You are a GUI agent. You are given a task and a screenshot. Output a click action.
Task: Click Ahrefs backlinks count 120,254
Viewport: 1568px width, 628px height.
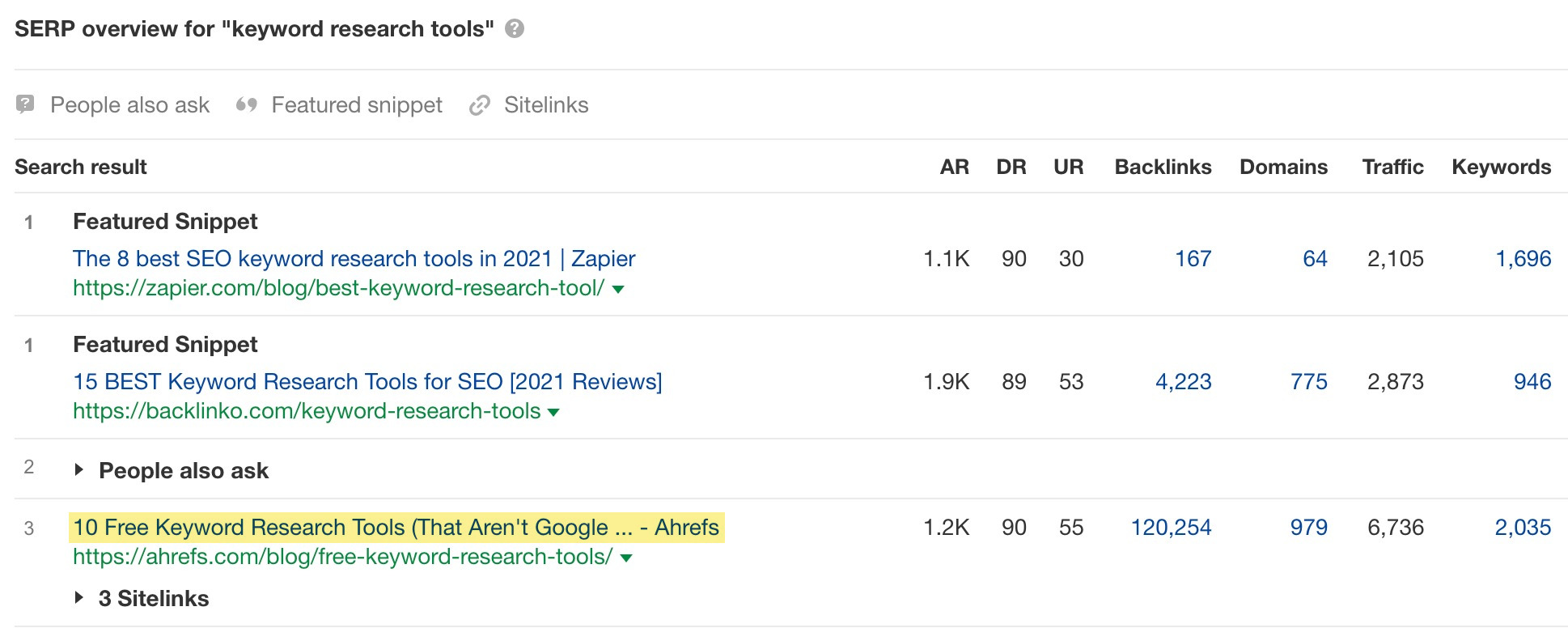(x=1171, y=528)
